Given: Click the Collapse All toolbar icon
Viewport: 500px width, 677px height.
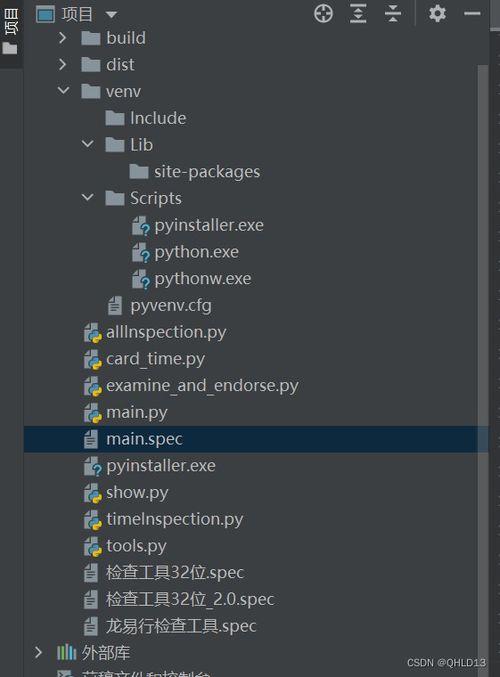Looking at the screenshot, I should point(392,14).
